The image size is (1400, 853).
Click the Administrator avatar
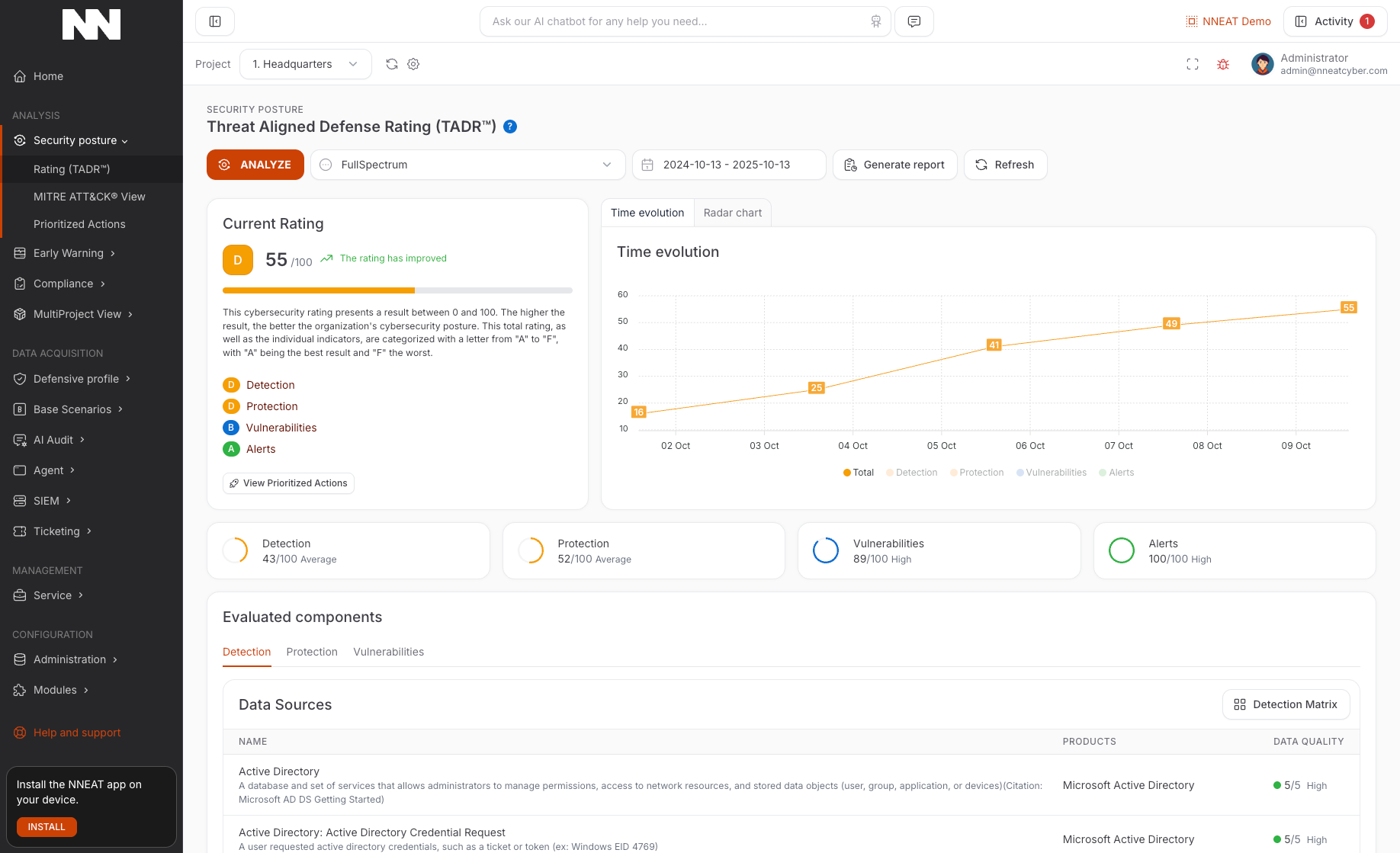pyautogui.click(x=1262, y=64)
